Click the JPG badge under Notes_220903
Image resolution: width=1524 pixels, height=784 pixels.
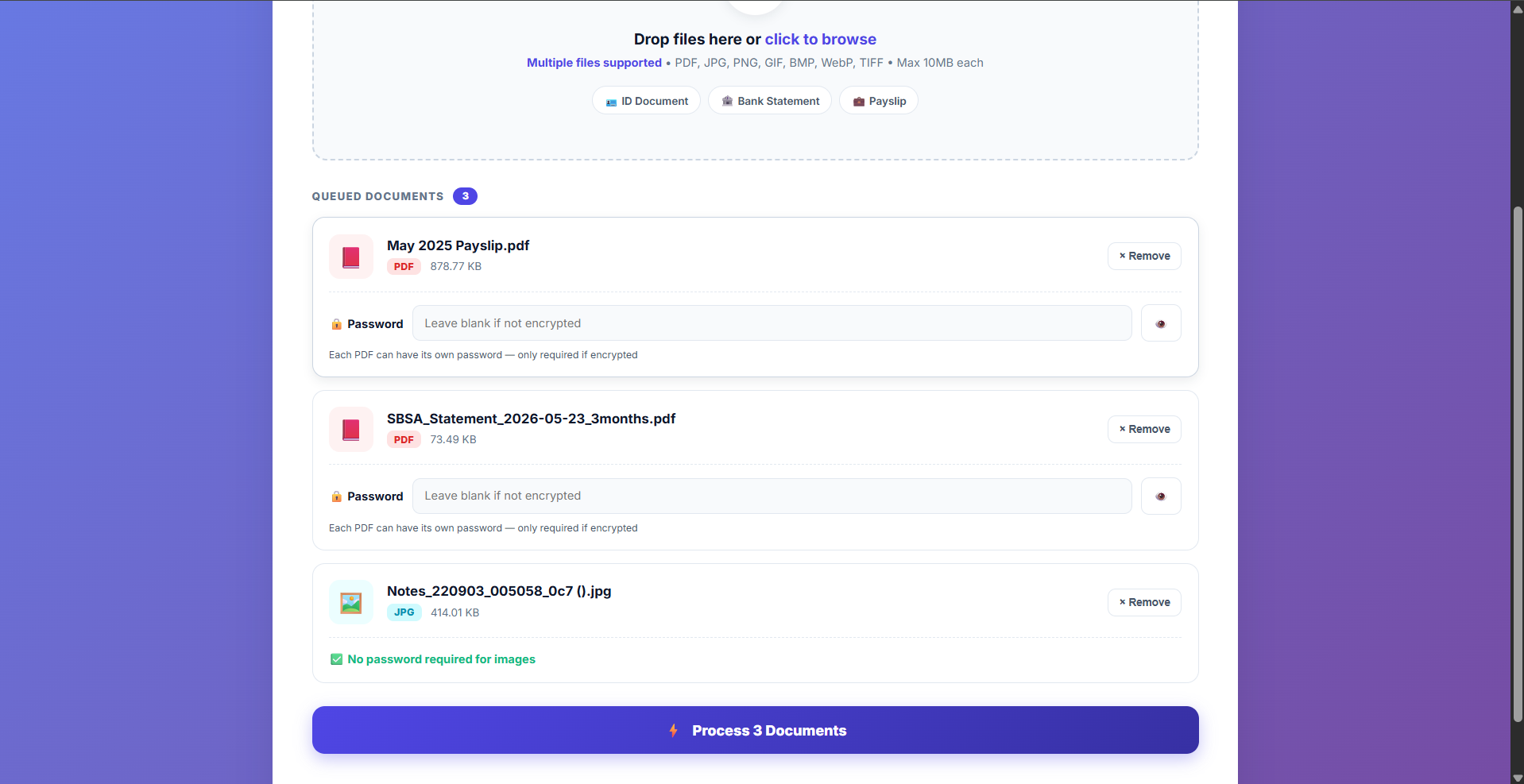(404, 612)
